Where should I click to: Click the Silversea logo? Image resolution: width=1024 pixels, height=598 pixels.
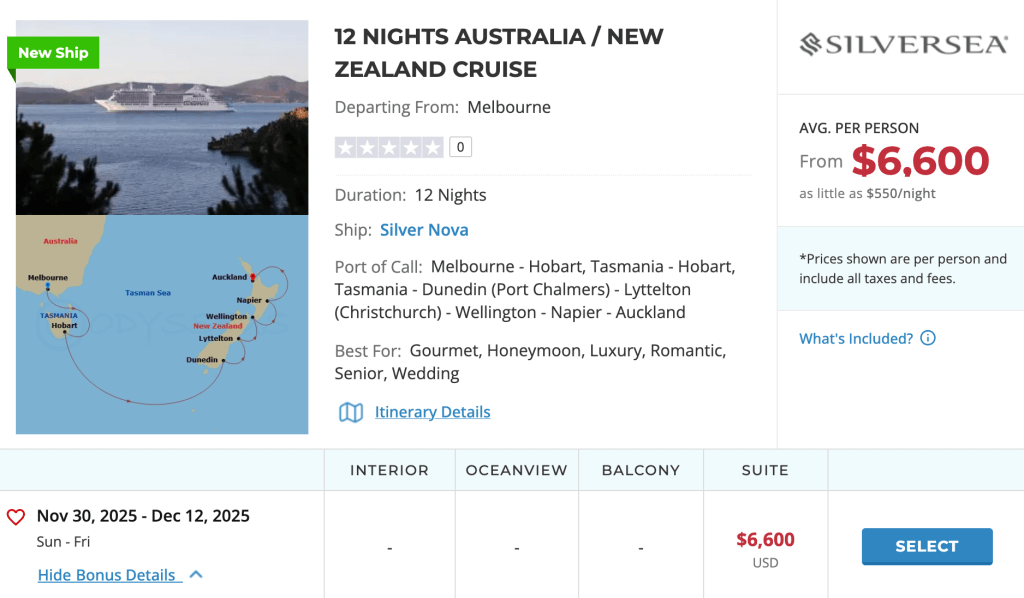pos(902,45)
